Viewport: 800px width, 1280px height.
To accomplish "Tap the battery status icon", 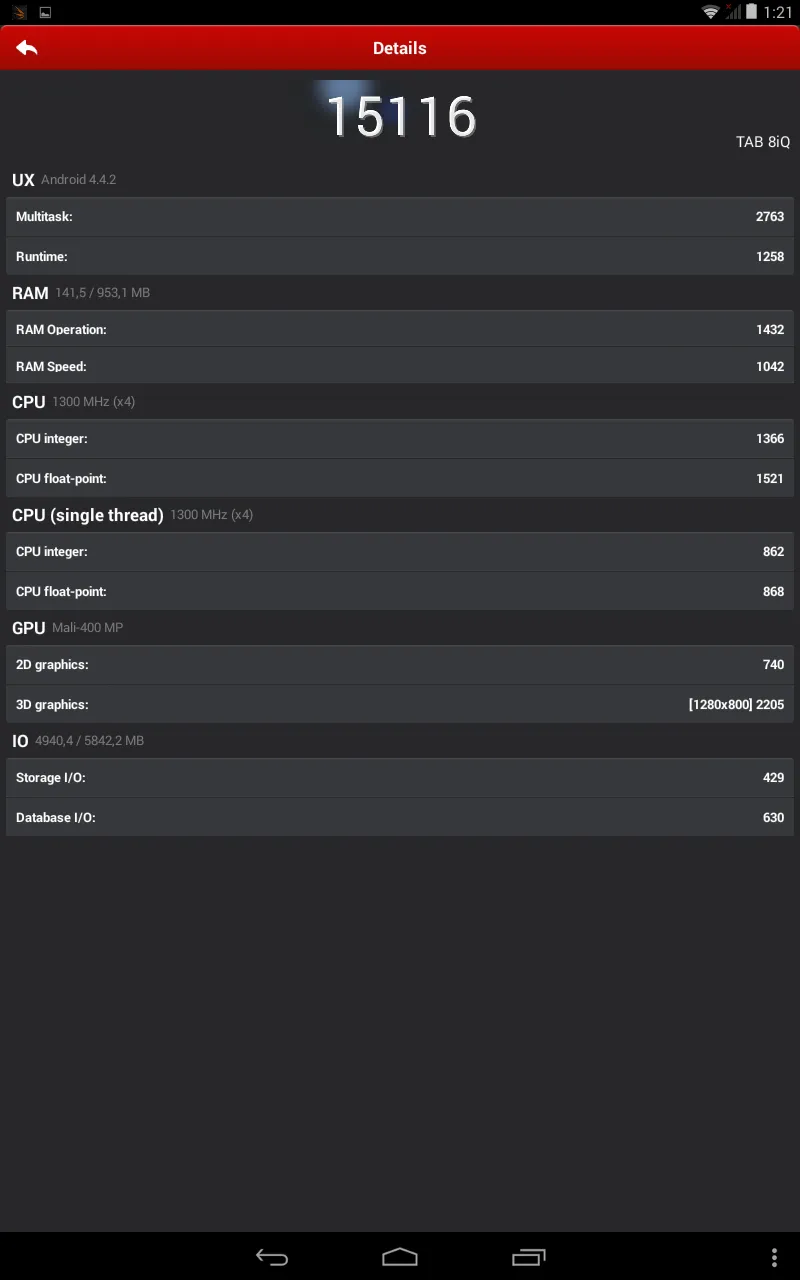I will 751,12.
